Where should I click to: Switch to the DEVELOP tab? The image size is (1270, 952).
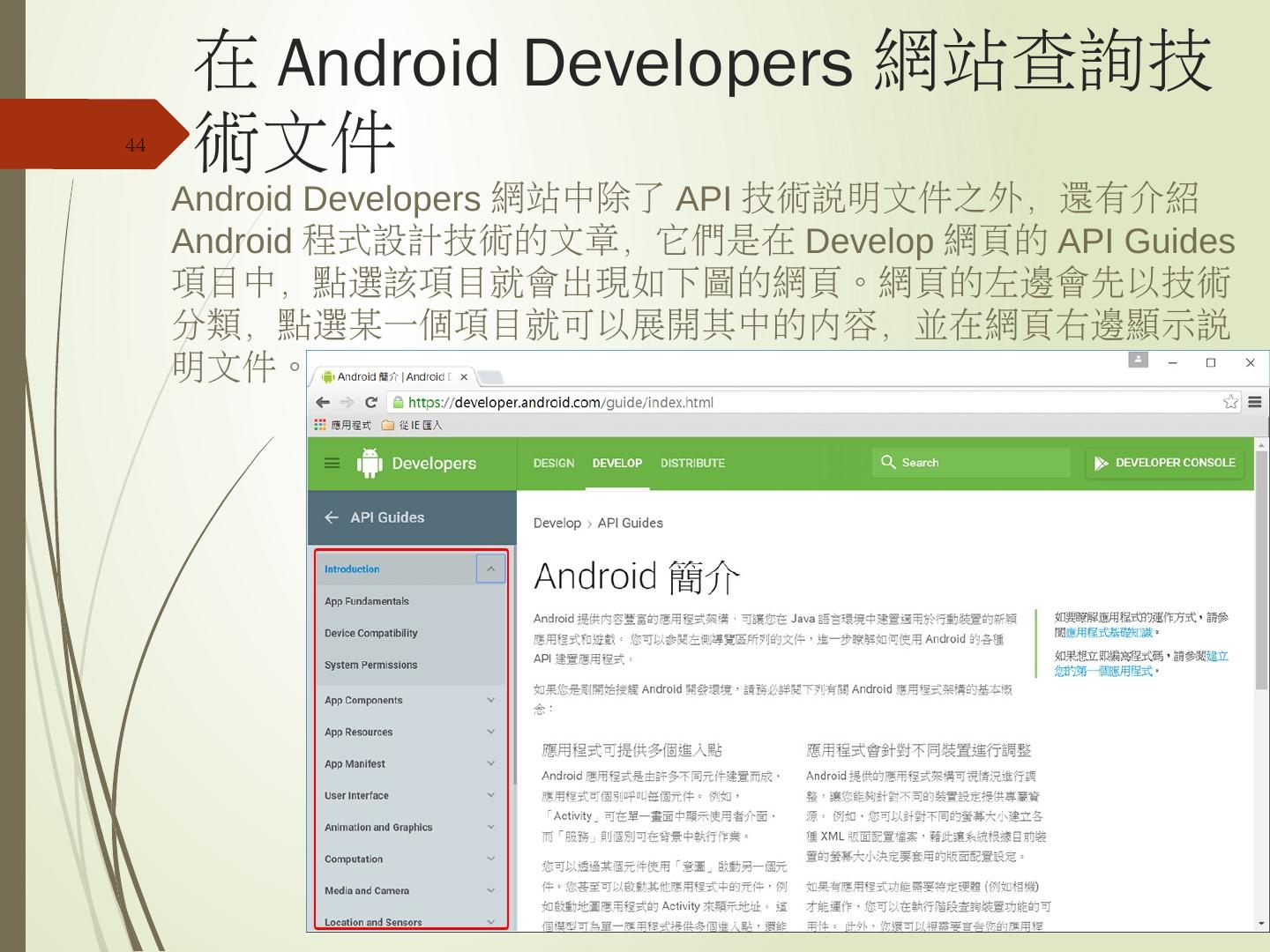[x=617, y=463]
